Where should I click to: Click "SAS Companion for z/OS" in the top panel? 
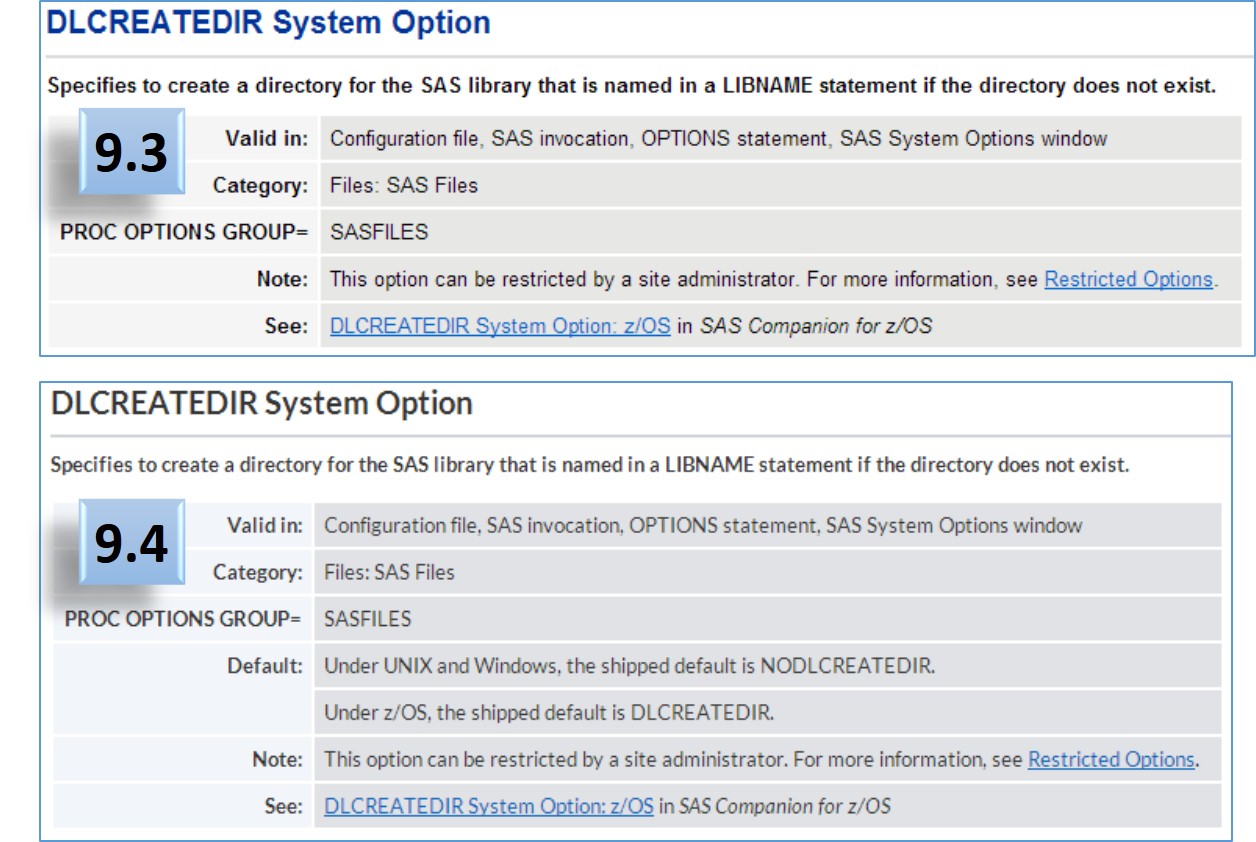pos(816,326)
